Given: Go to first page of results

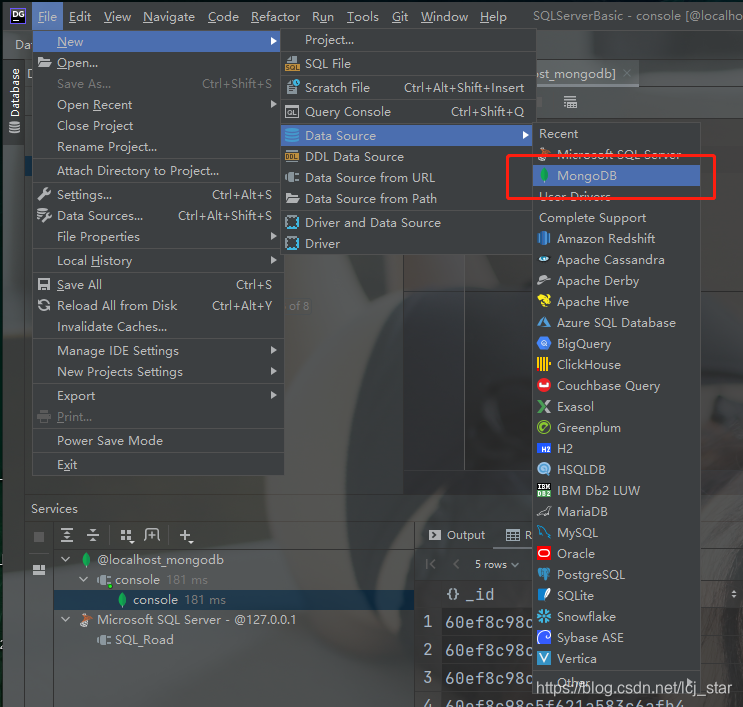Looking at the screenshot, I should coord(430,564).
